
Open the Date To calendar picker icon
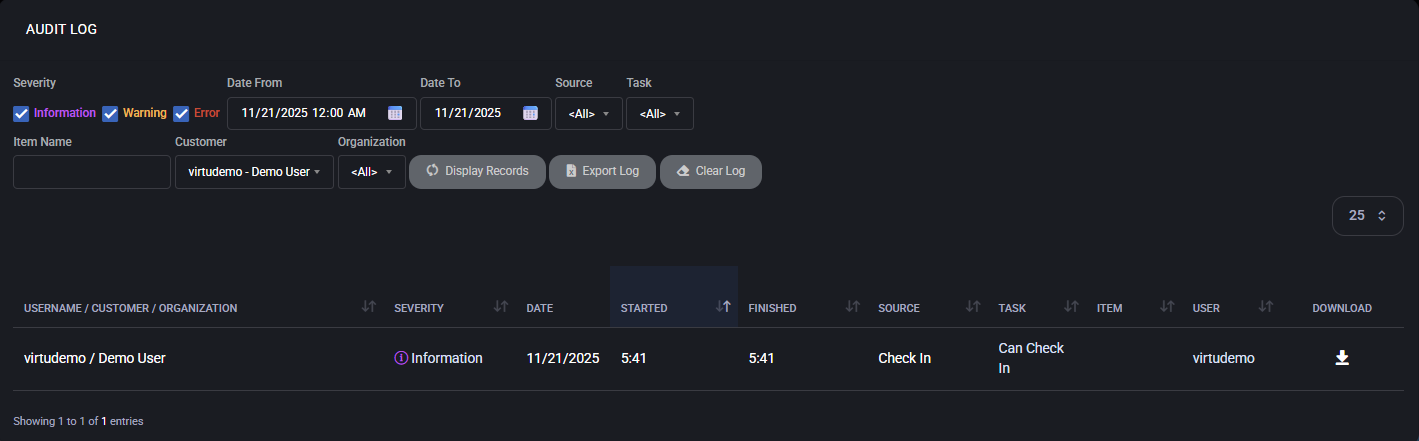point(530,113)
